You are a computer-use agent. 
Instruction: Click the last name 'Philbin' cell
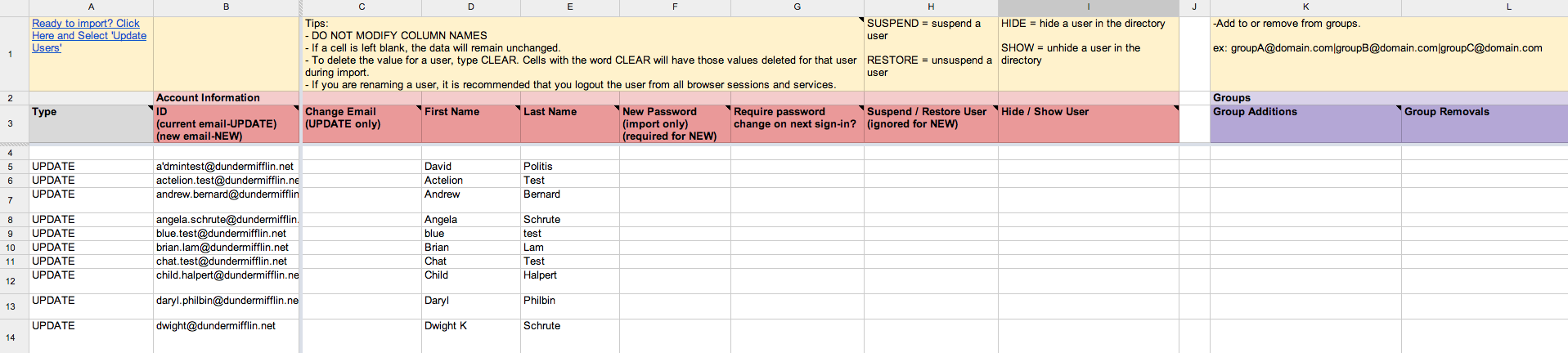click(x=570, y=306)
